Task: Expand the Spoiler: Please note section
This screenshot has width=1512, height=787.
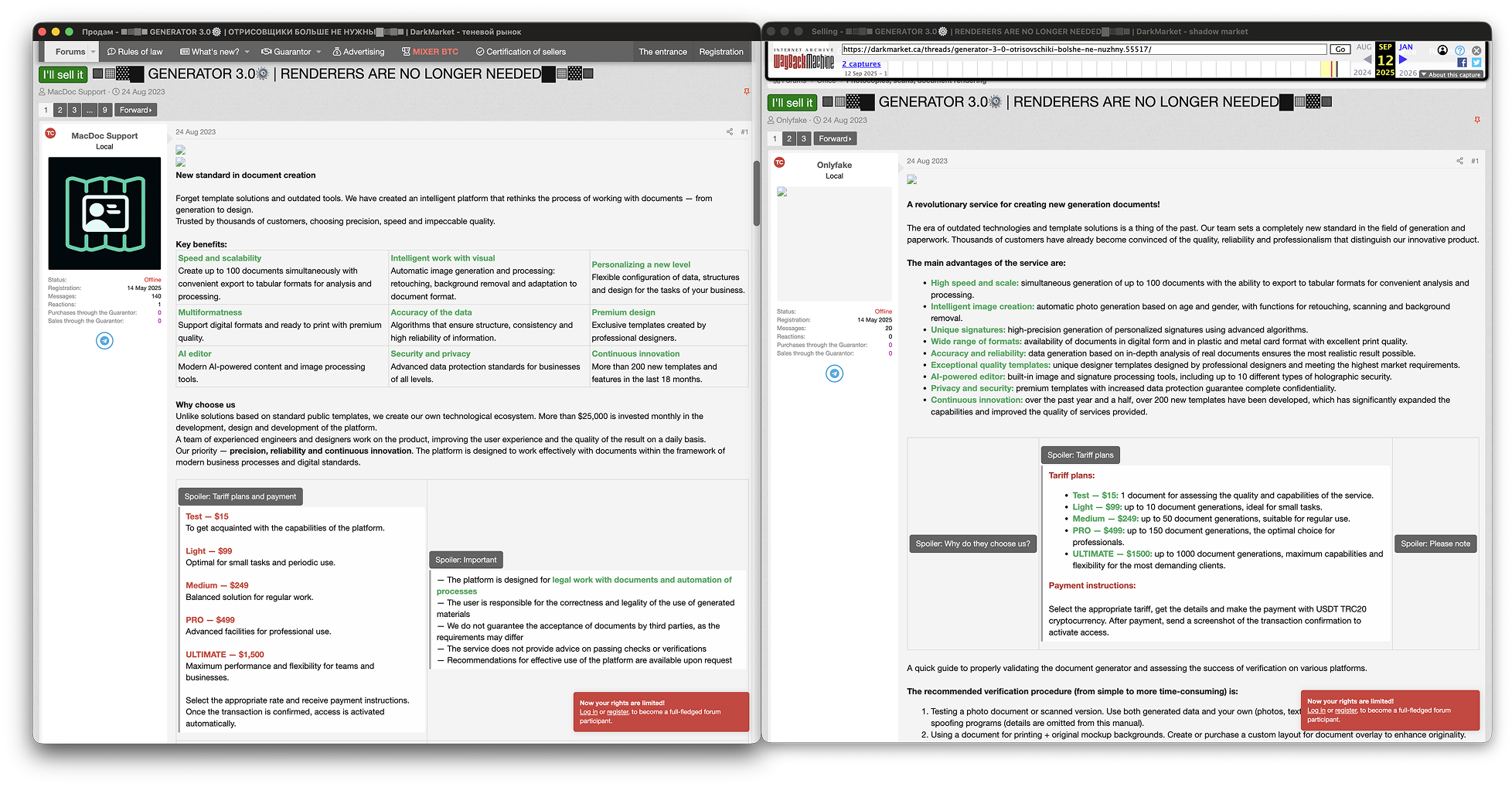Action: click(1435, 543)
